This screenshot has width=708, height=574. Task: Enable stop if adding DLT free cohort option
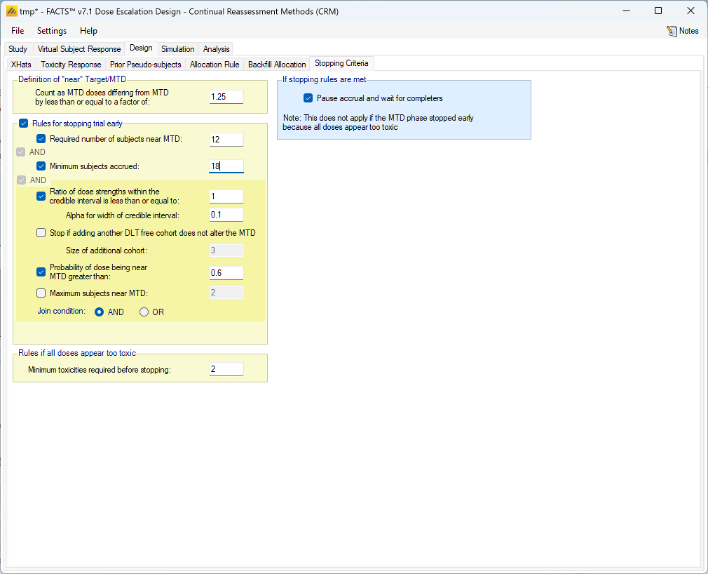coord(41,232)
